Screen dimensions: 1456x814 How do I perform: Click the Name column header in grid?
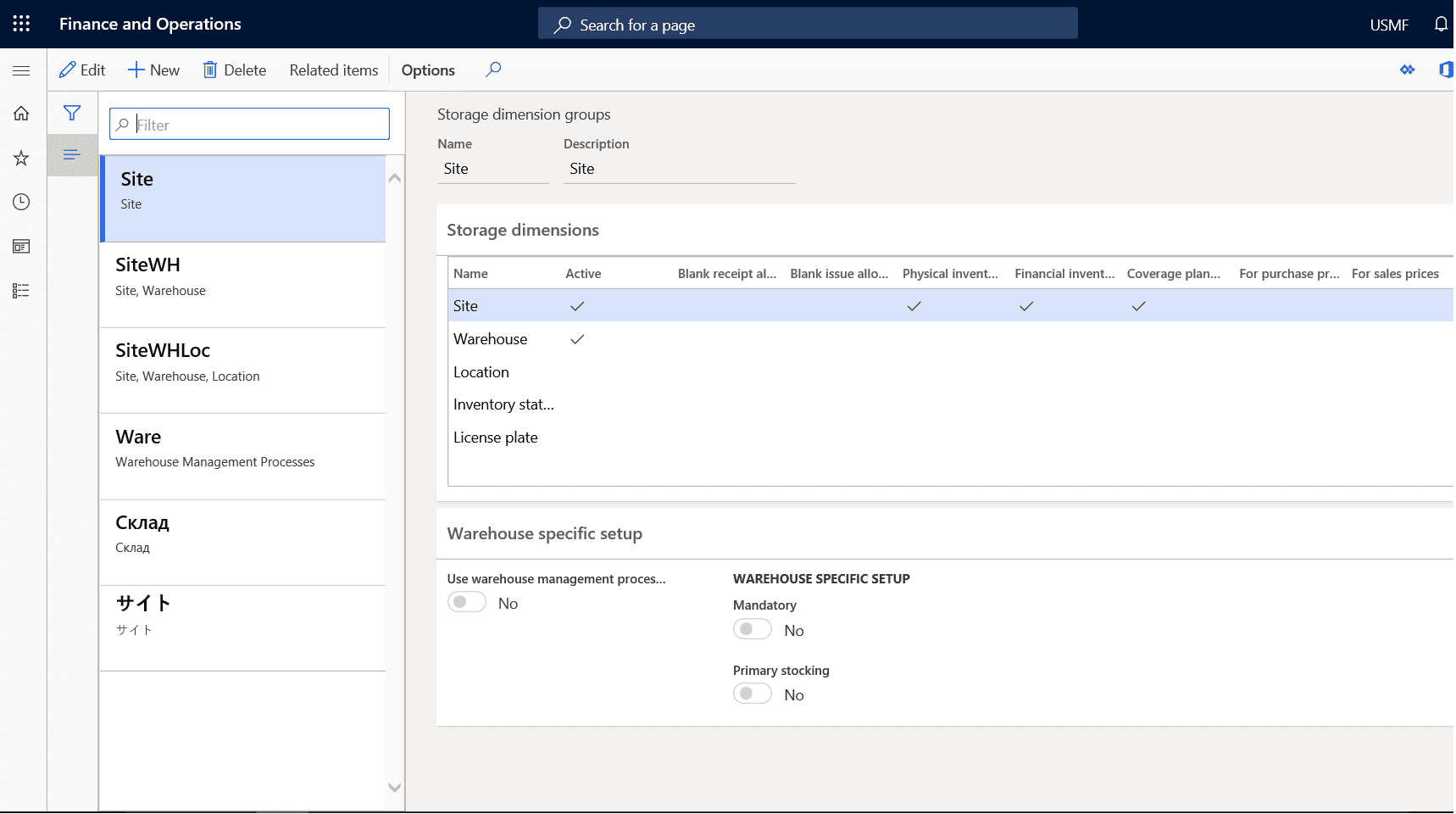[470, 274]
